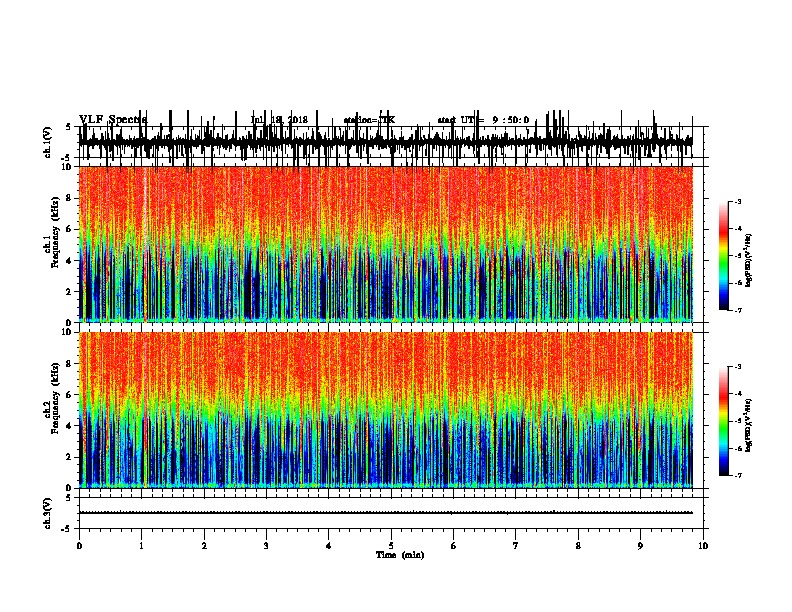Click the date label 'Jul 18, 2018'
The height and width of the screenshot is (612, 792).
(x=279, y=120)
